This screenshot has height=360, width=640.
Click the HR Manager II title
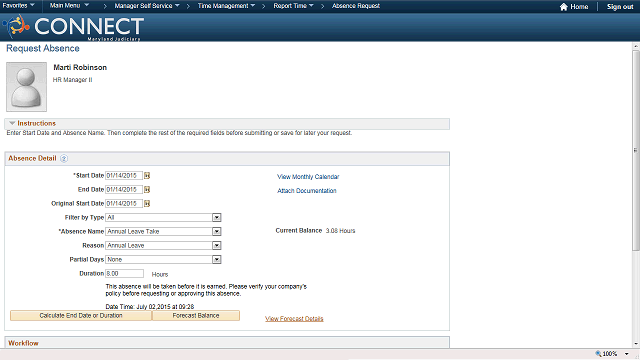coord(73,80)
